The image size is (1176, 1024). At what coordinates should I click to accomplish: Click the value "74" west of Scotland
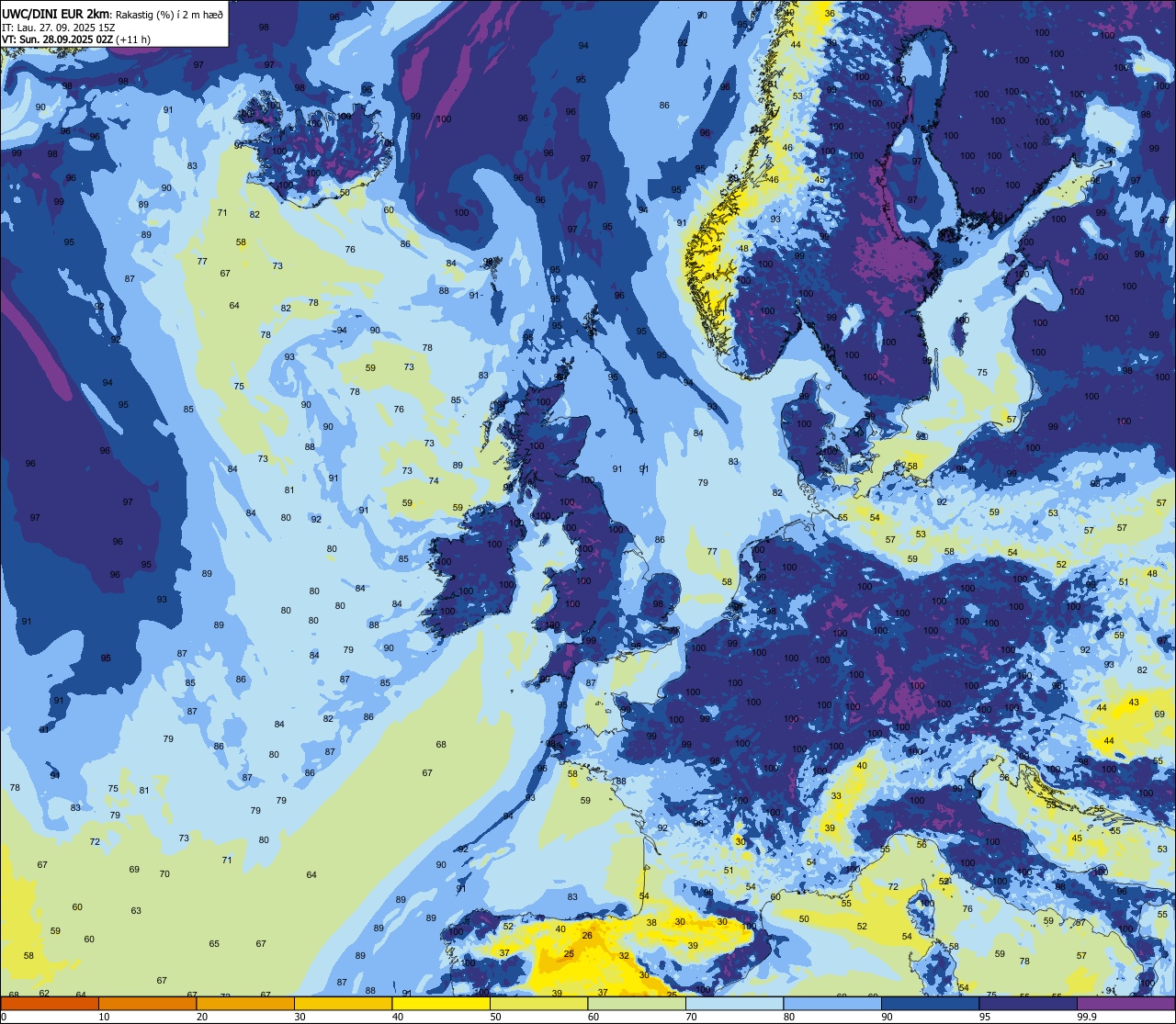click(x=434, y=480)
